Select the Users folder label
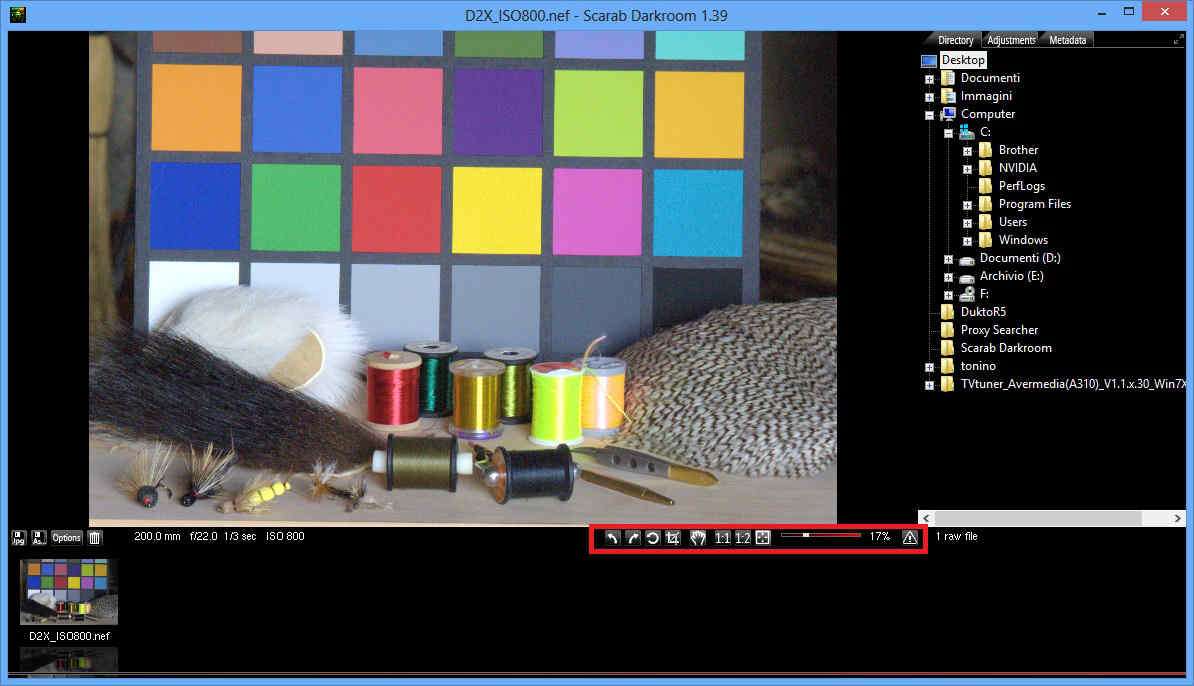 coord(1013,222)
